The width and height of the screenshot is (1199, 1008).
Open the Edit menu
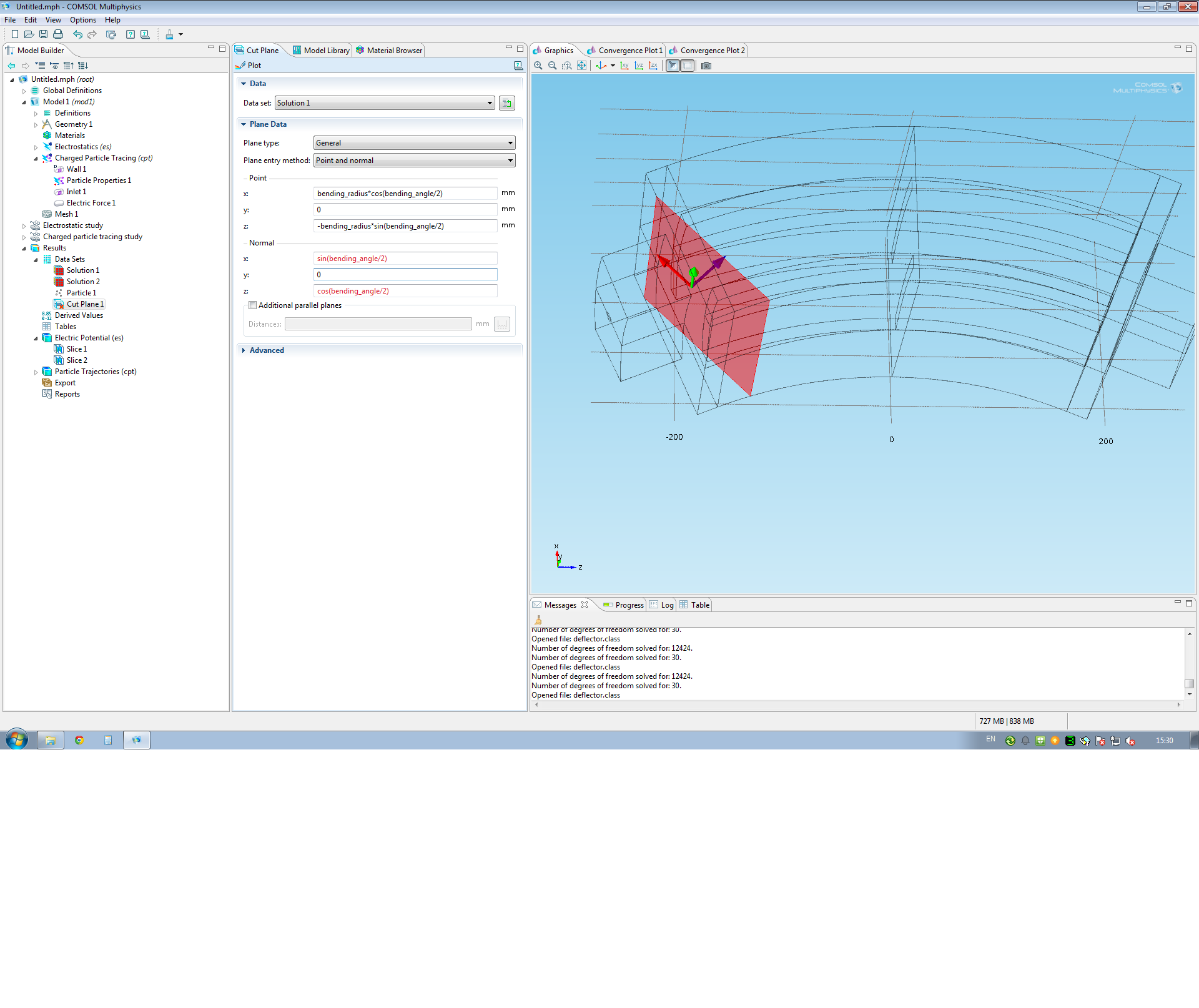tap(31, 20)
